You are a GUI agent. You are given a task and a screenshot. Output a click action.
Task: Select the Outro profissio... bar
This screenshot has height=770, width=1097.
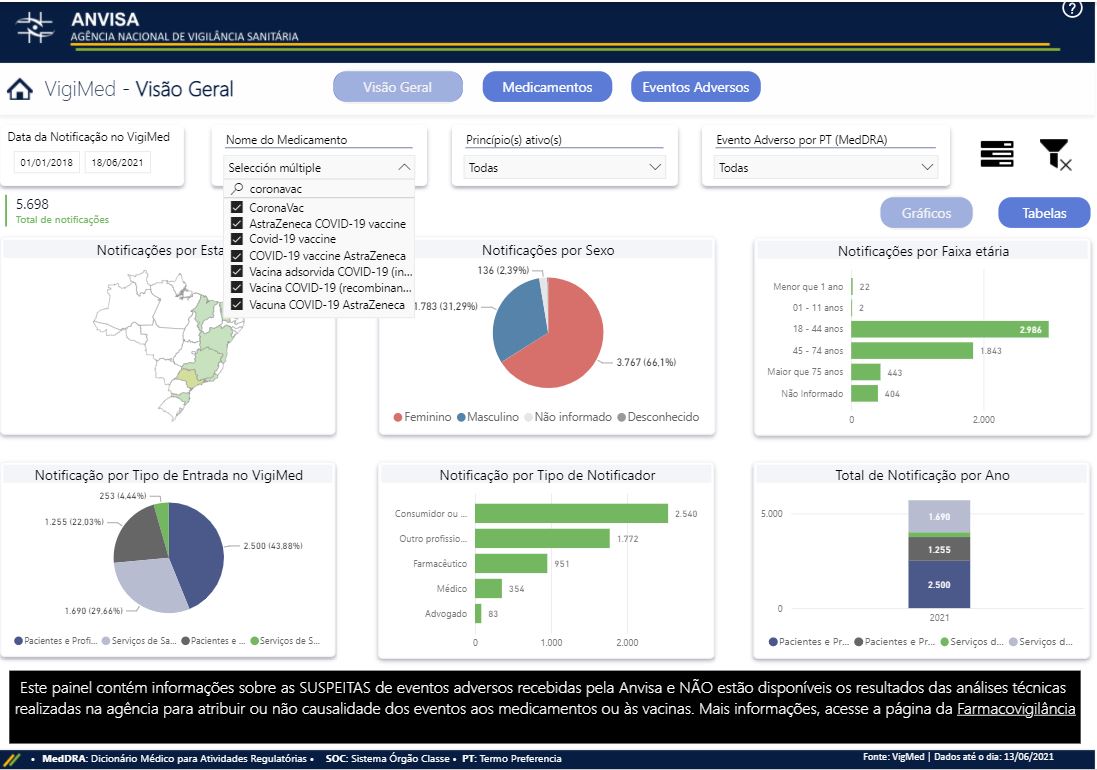[x=542, y=539]
